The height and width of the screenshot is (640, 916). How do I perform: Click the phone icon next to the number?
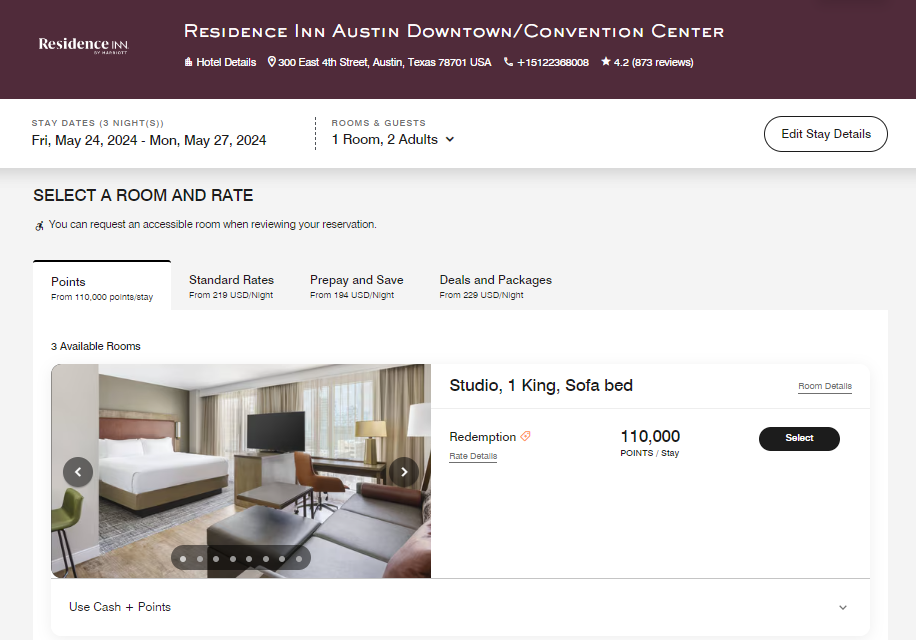click(x=509, y=61)
